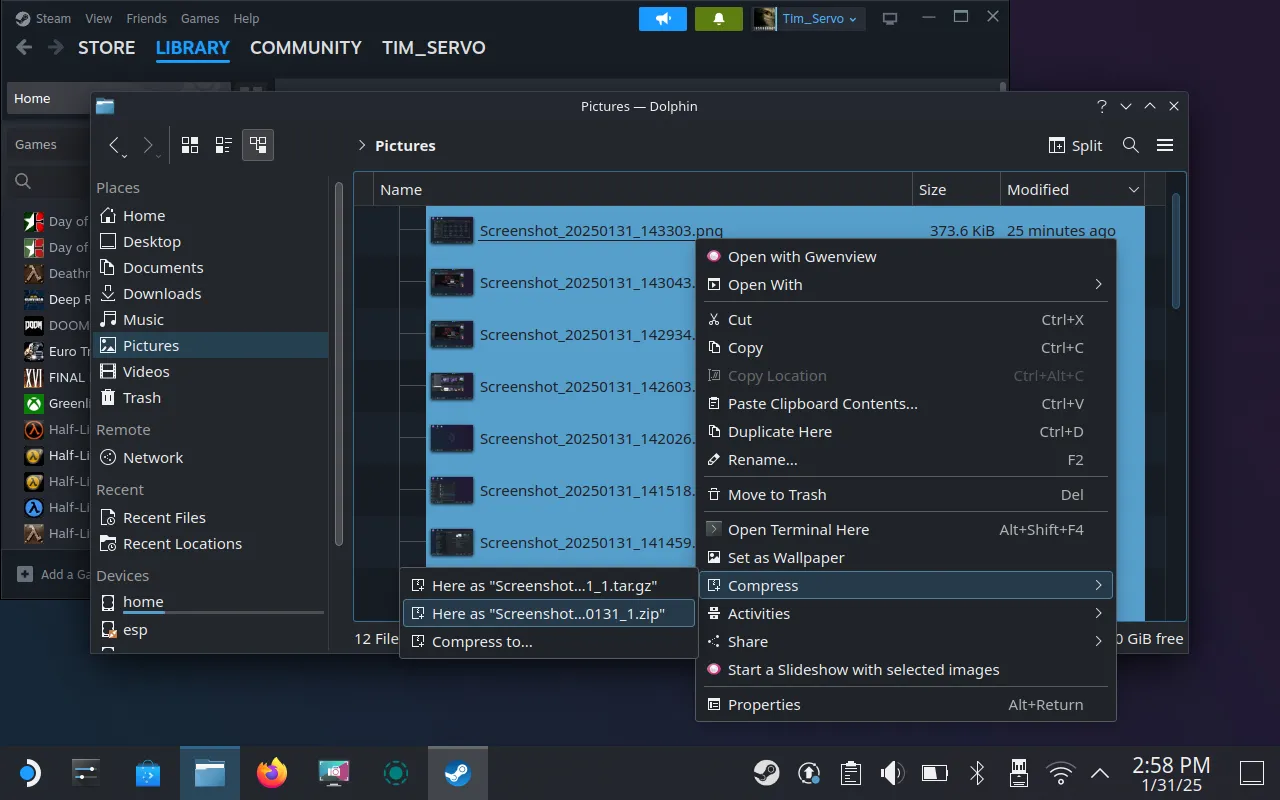Screen dimensions: 1280x800
Task: Open the Tim_Servo account dropdown button
Action: 808,19
